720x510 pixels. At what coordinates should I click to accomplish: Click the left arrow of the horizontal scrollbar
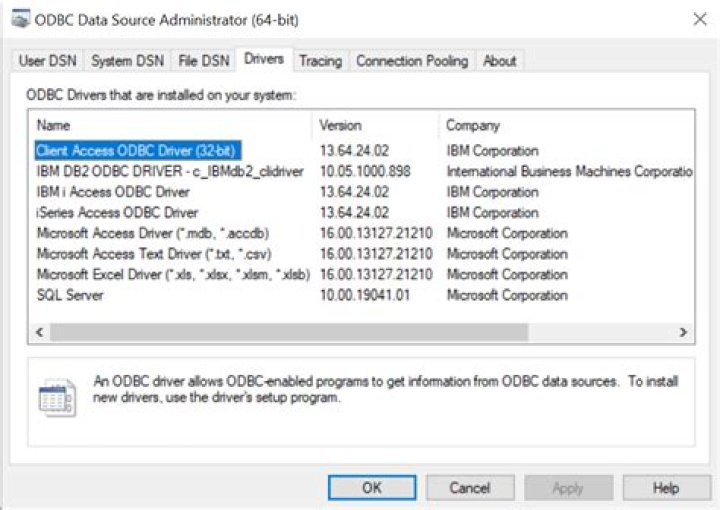[x=40, y=332]
